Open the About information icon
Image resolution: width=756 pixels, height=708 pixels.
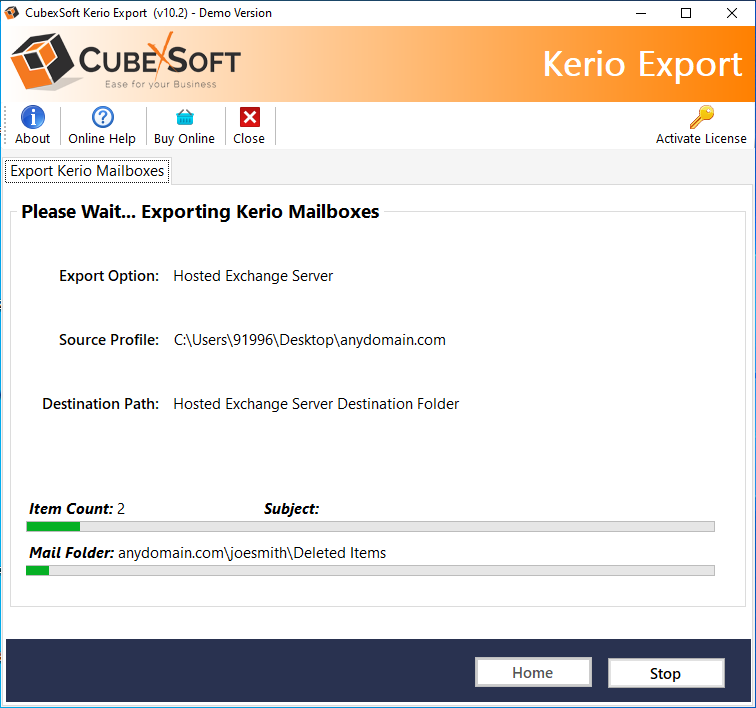pyautogui.click(x=32, y=118)
